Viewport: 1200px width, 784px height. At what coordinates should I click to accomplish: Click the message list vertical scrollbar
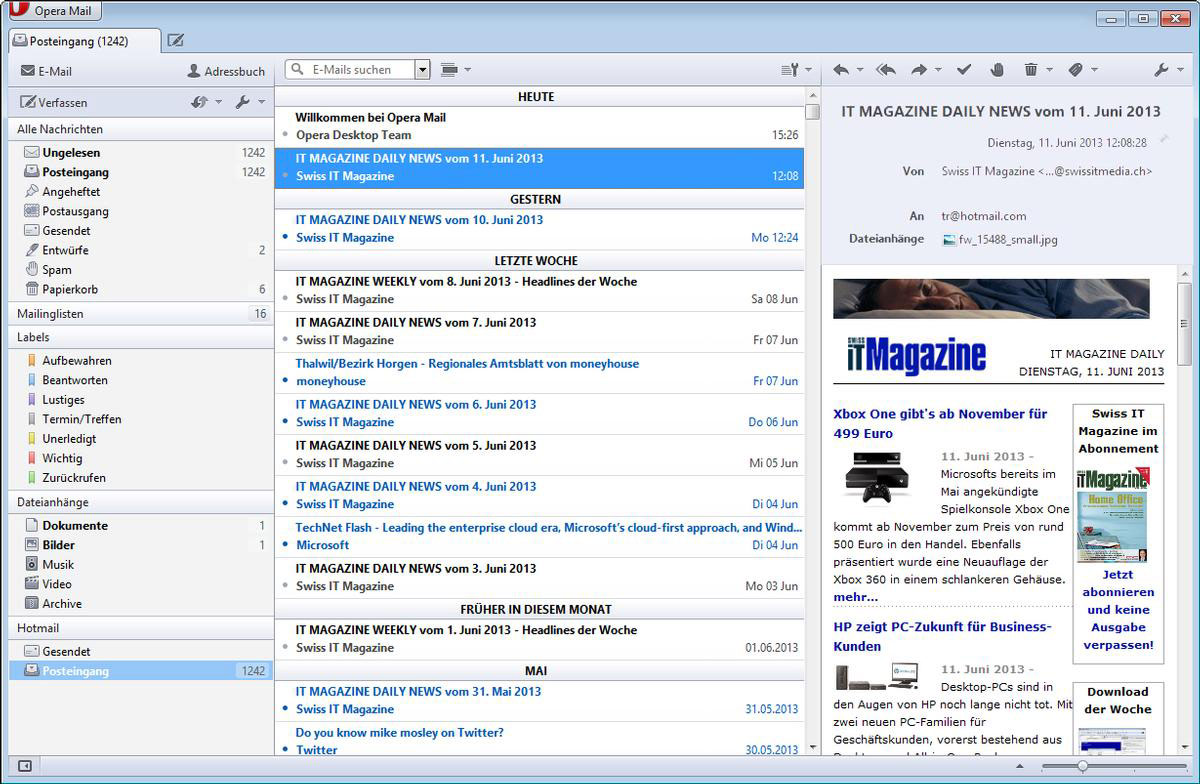coord(812,420)
